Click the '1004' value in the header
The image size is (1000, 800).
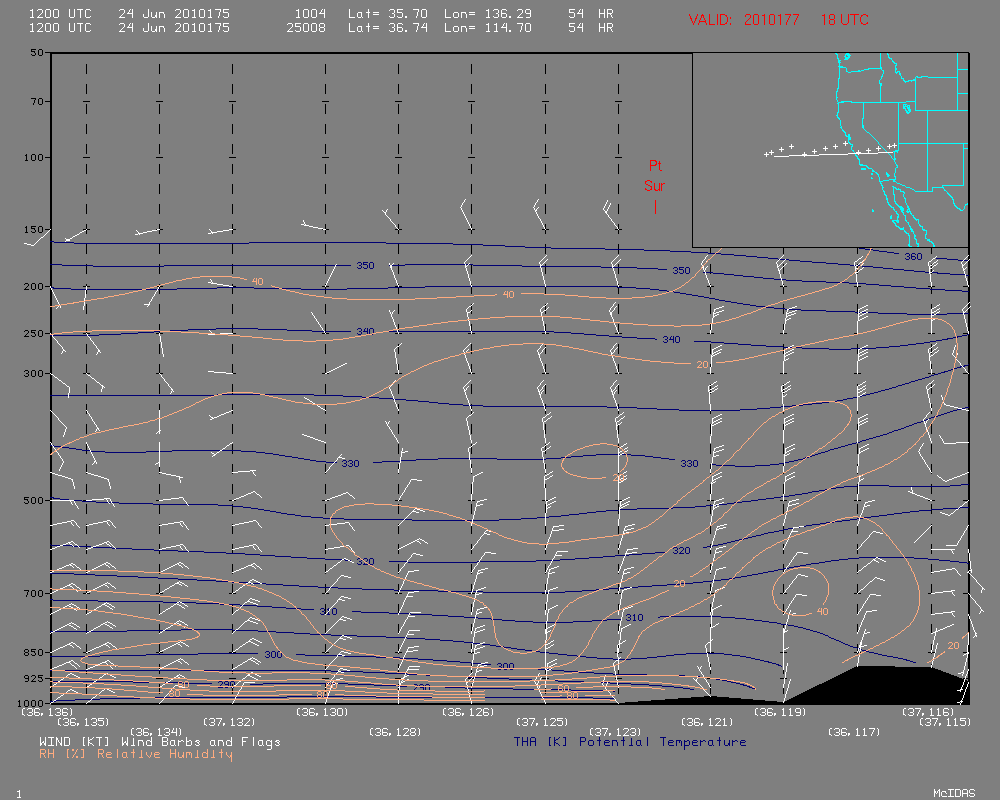point(311,13)
